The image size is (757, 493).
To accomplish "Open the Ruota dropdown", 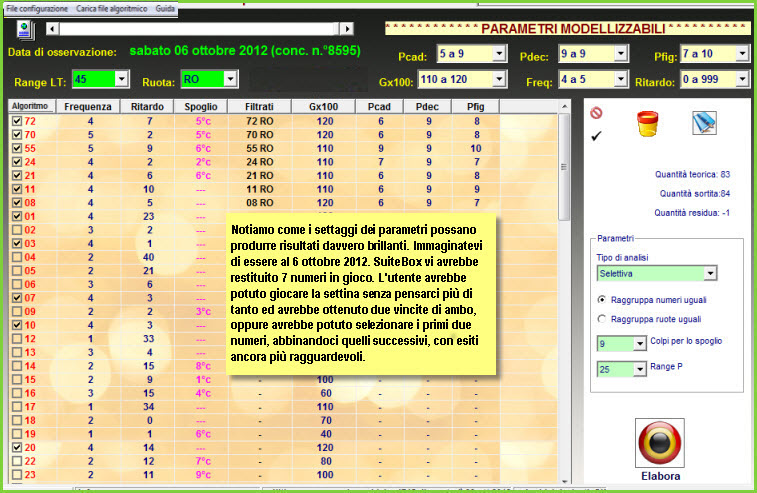I will (230, 79).
